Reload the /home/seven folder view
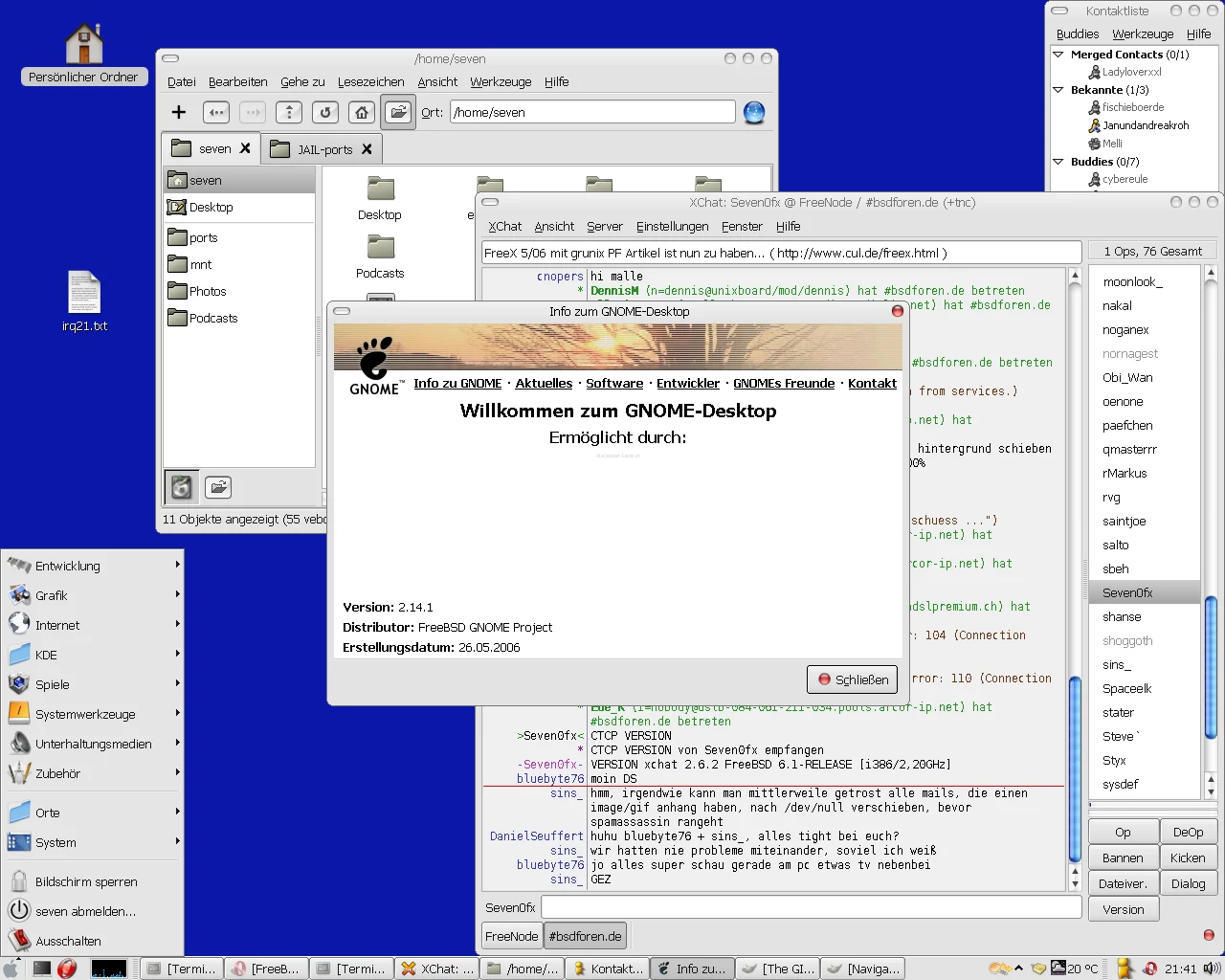Screen dimensions: 1225x980 (x=325, y=112)
